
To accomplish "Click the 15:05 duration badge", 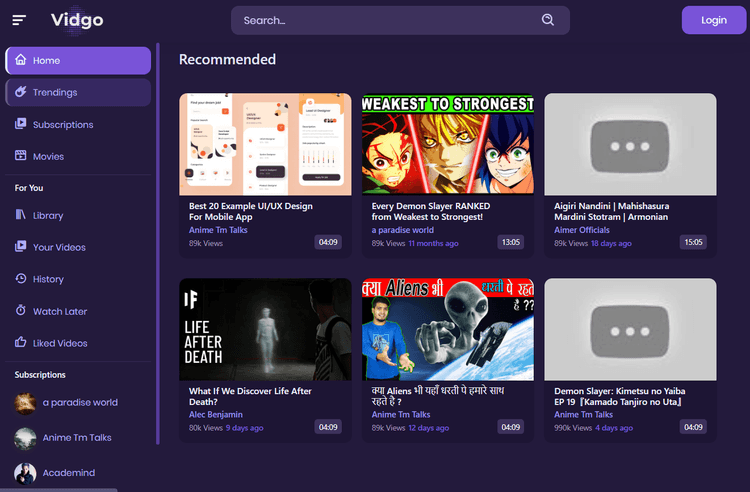I will tap(693, 242).
